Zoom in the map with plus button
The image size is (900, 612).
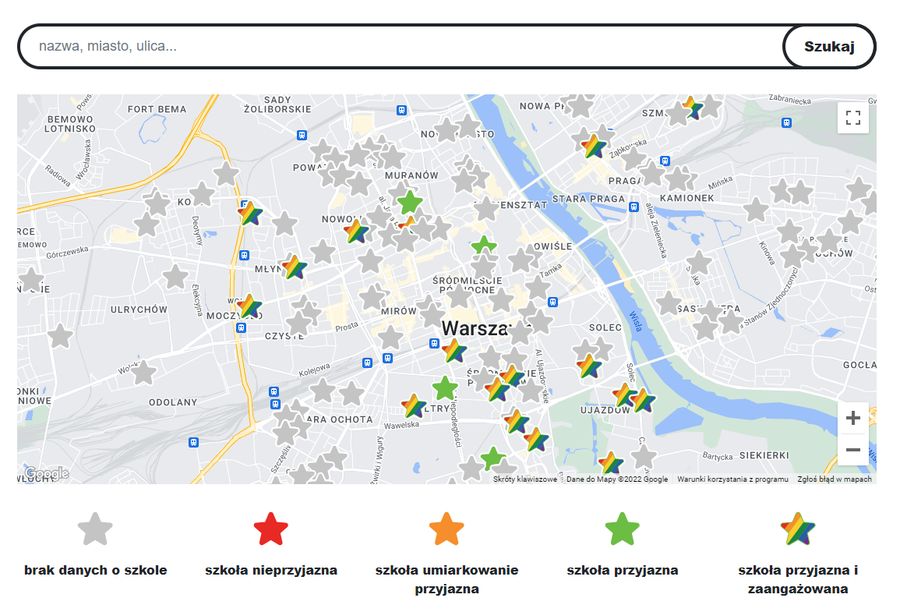[853, 418]
